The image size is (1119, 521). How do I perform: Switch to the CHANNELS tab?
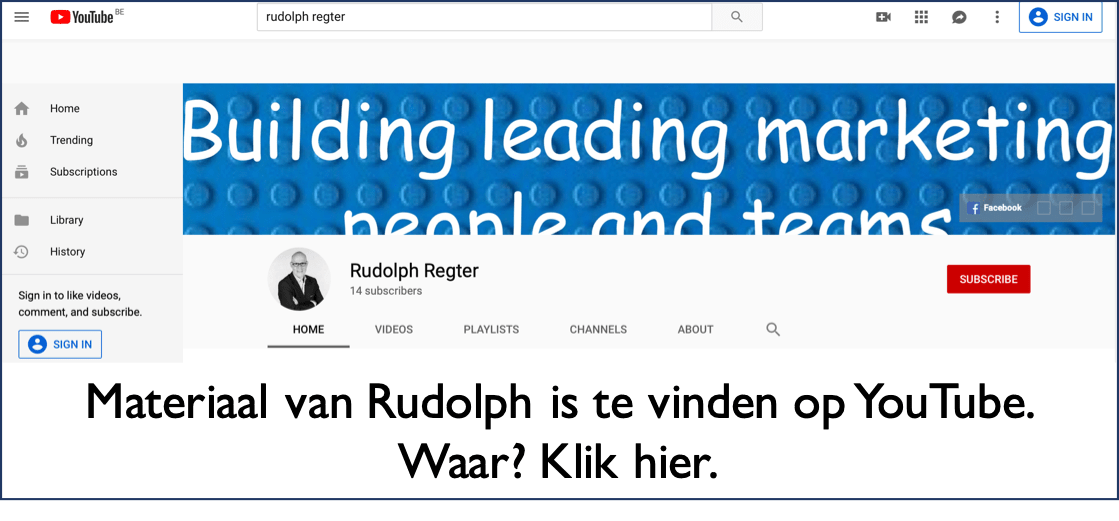tap(598, 329)
